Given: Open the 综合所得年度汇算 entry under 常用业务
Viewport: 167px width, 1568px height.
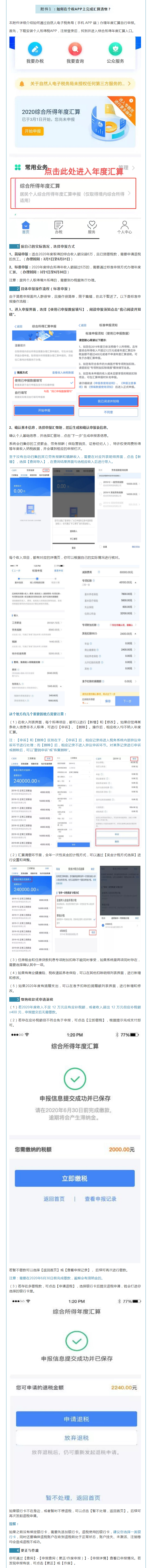Looking at the screenshot, I should pyautogui.click(x=73, y=193).
